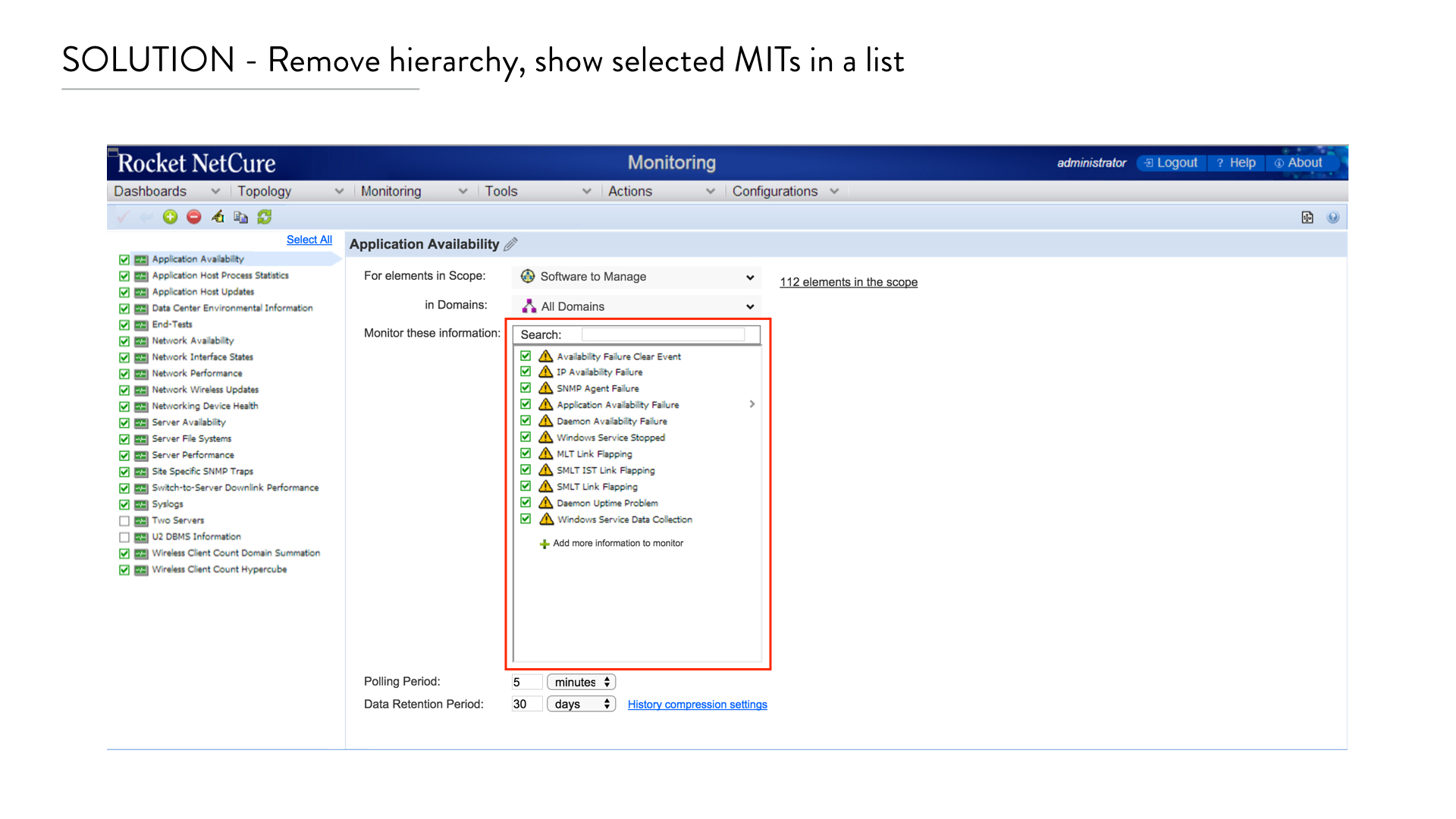
Task: Click the Logout button
Action: [1171, 163]
